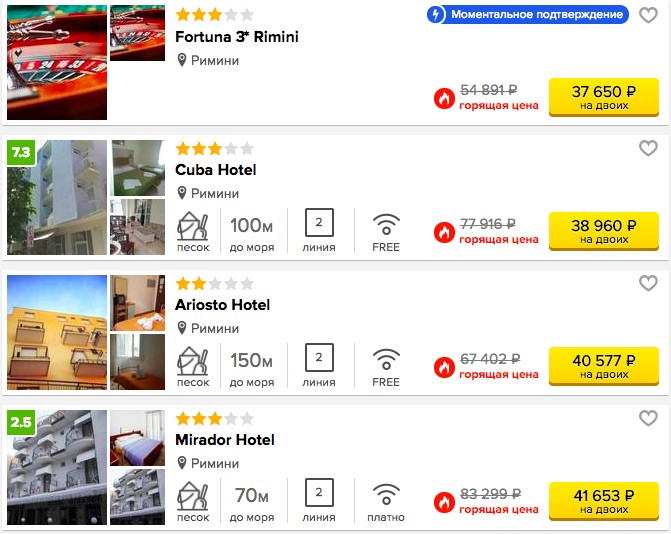This screenshot has width=671, height=534.
Task: Toggle favorite heart for Cuba Hotel
Action: click(x=648, y=148)
